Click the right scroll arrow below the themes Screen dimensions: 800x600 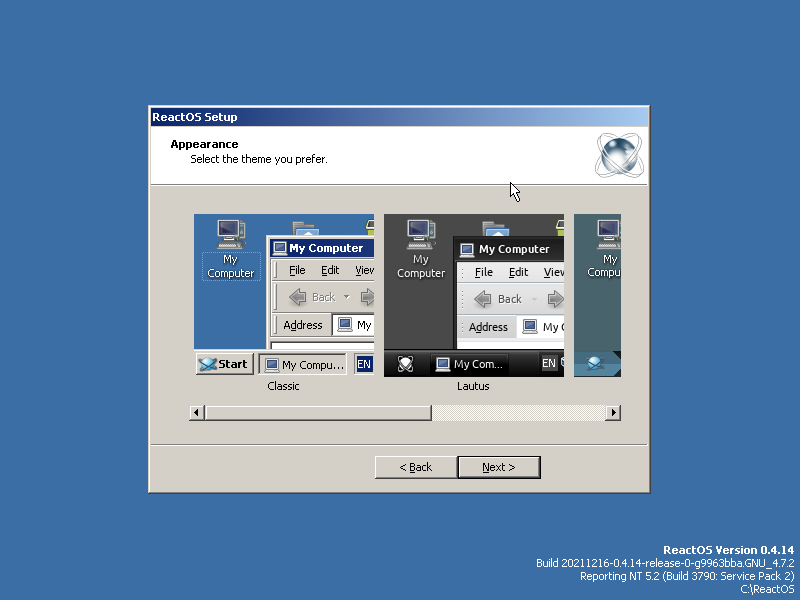pos(613,412)
